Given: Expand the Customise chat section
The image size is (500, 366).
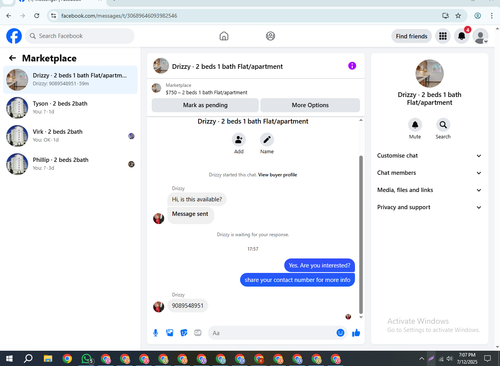Looking at the screenshot, I should pyautogui.click(x=429, y=156).
